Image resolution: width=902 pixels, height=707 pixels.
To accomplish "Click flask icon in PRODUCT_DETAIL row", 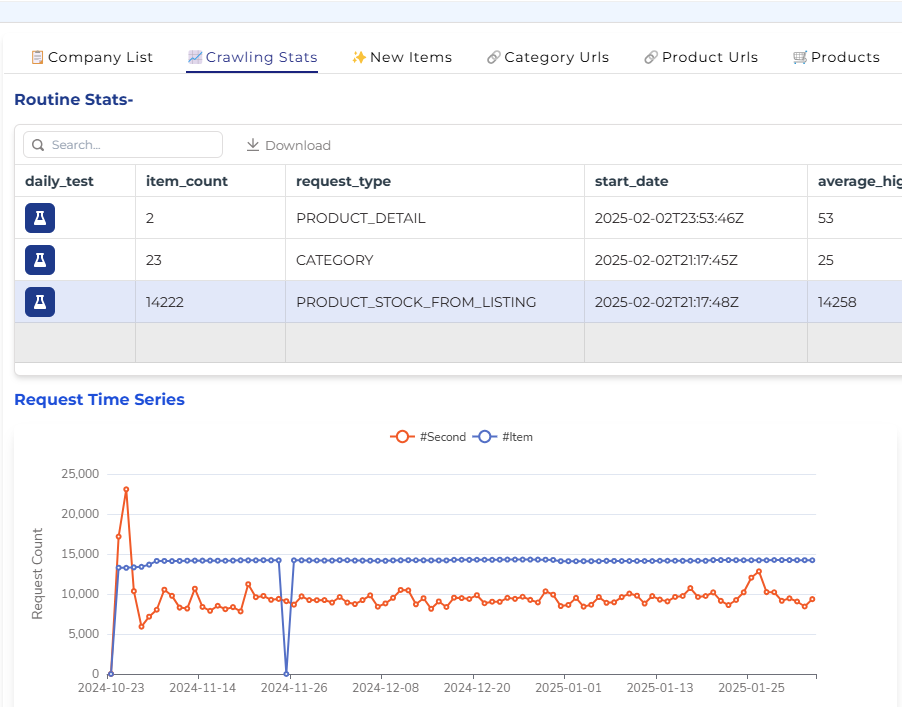I will tap(40, 218).
